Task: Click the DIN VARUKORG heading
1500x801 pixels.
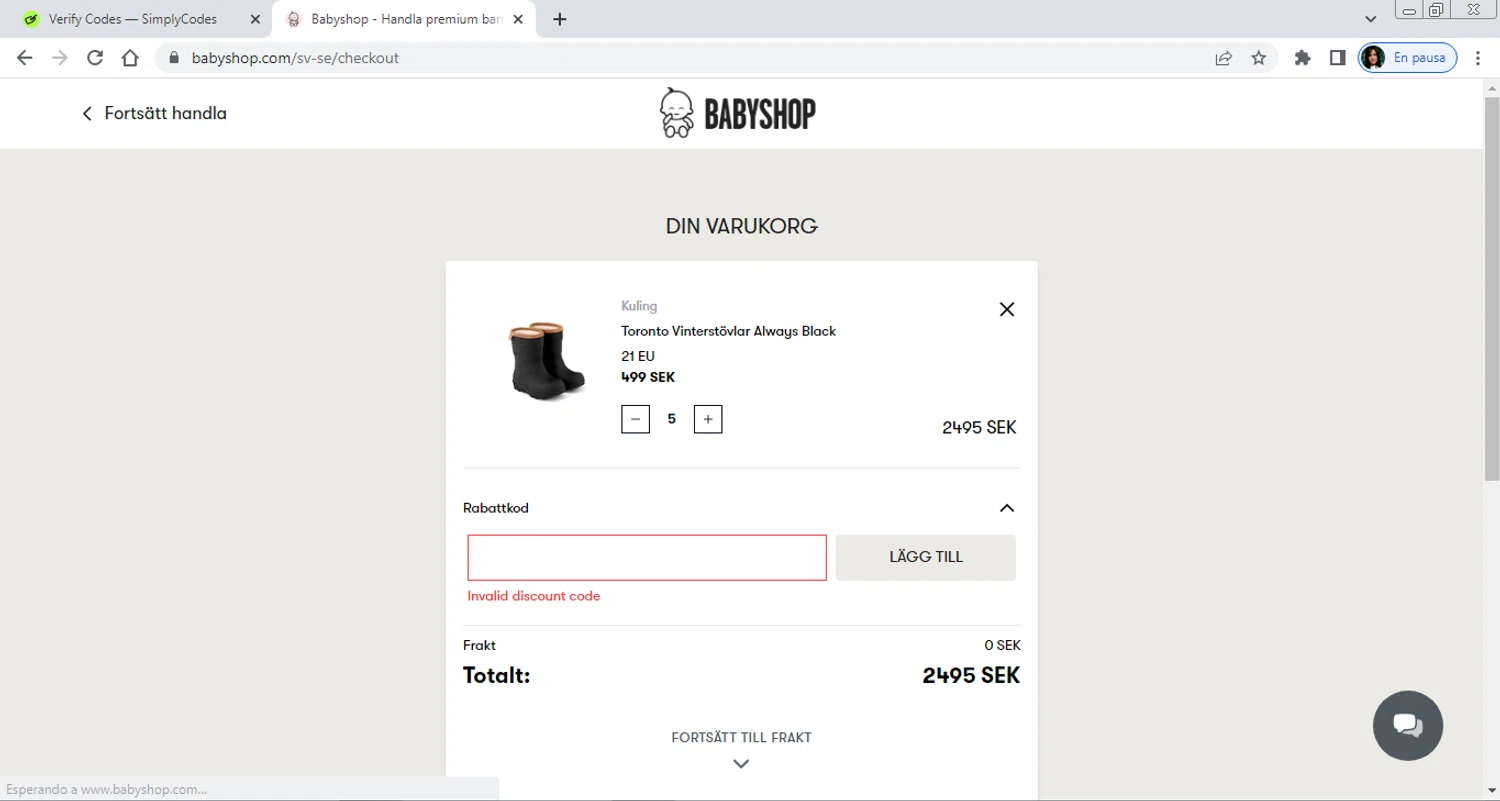Action: pos(742,227)
